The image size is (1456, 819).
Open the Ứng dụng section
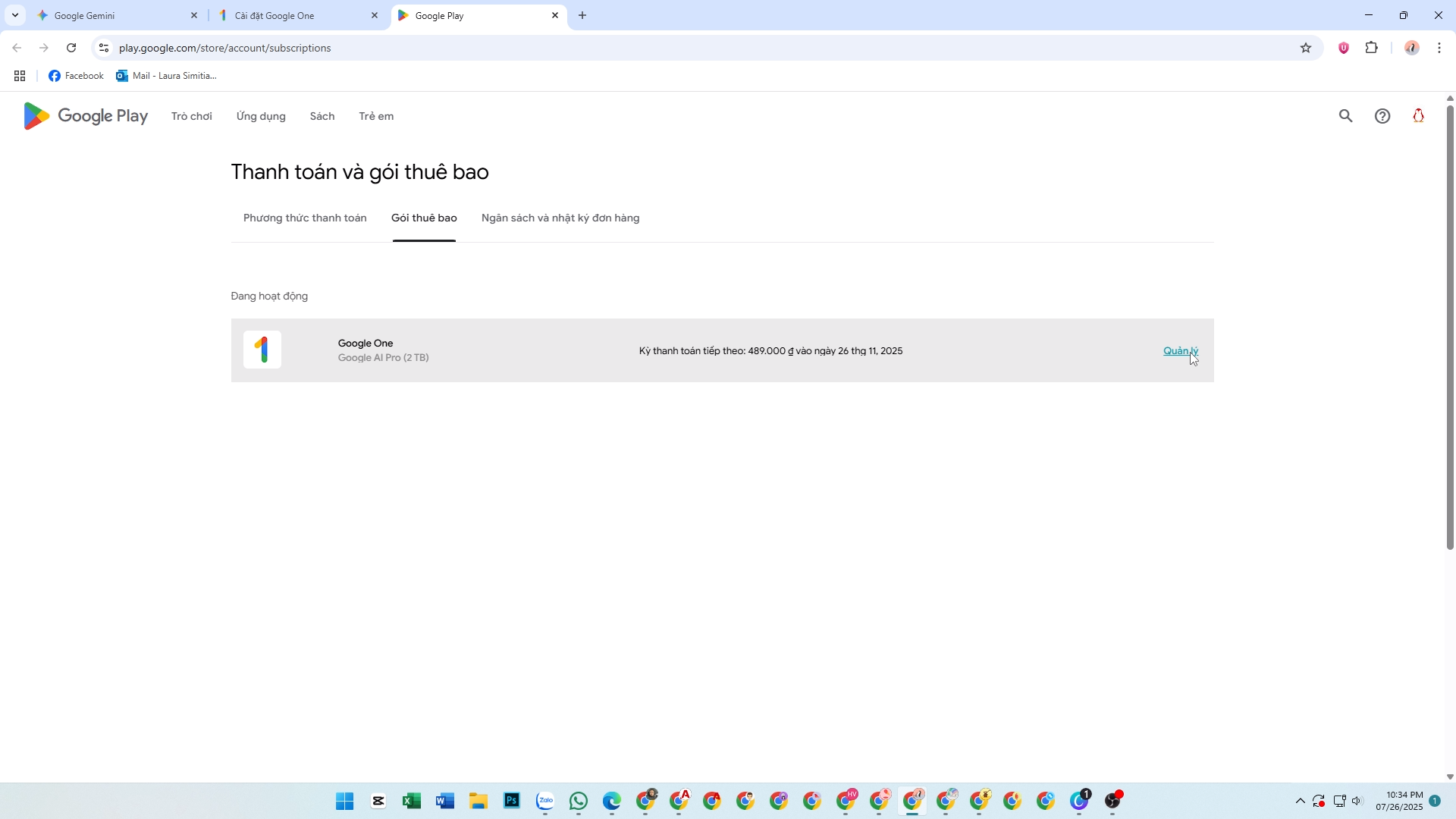click(261, 116)
